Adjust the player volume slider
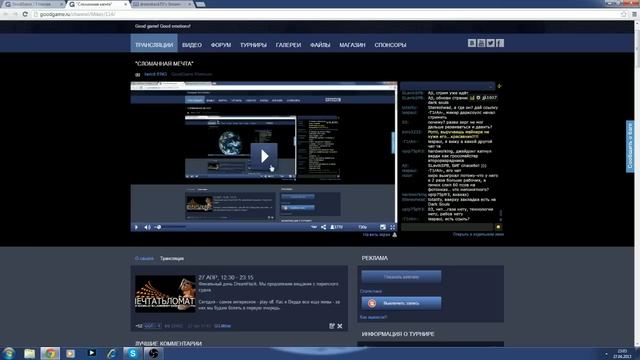The height and width of the screenshot is (360, 640). click(x=171, y=227)
